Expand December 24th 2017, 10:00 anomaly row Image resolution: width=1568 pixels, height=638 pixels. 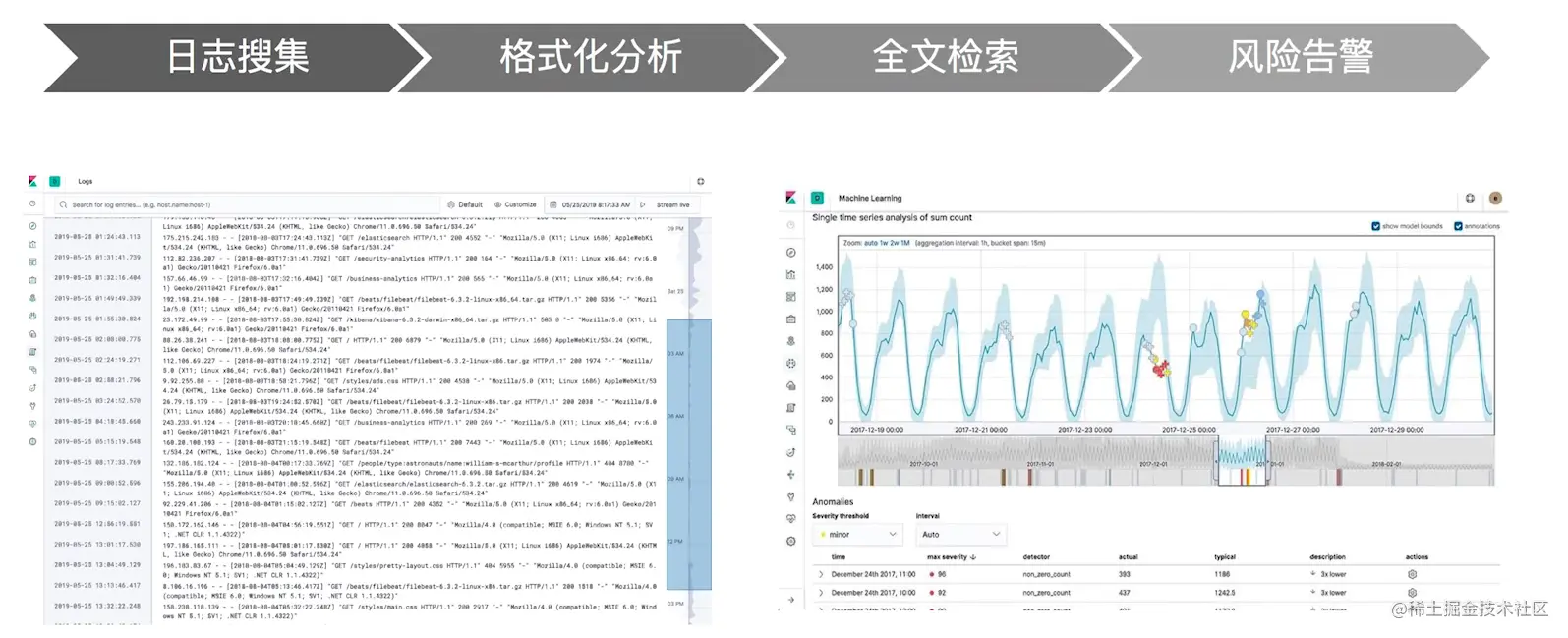tap(821, 593)
